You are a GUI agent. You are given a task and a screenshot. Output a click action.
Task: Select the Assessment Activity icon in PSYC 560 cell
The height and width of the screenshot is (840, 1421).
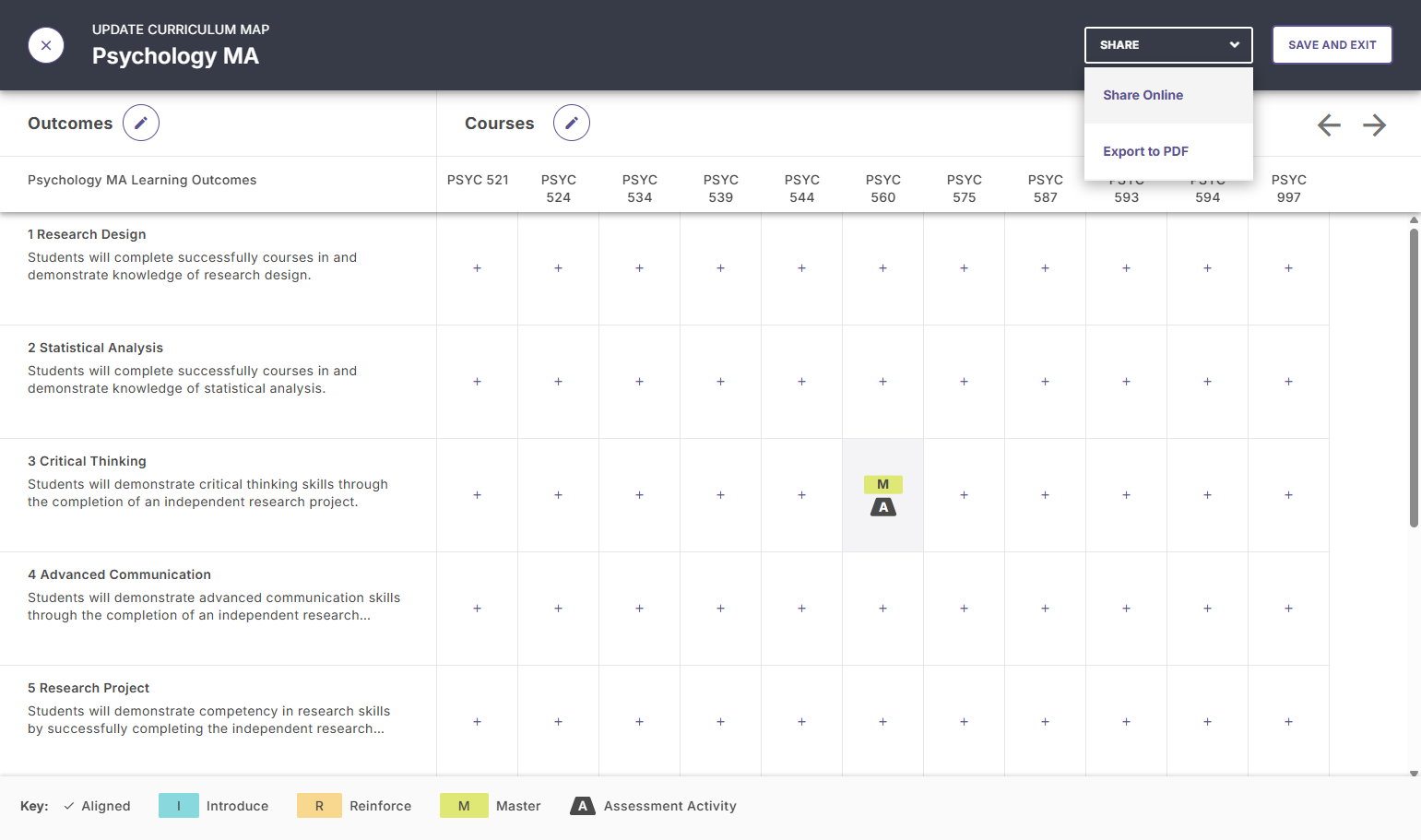[x=883, y=507]
